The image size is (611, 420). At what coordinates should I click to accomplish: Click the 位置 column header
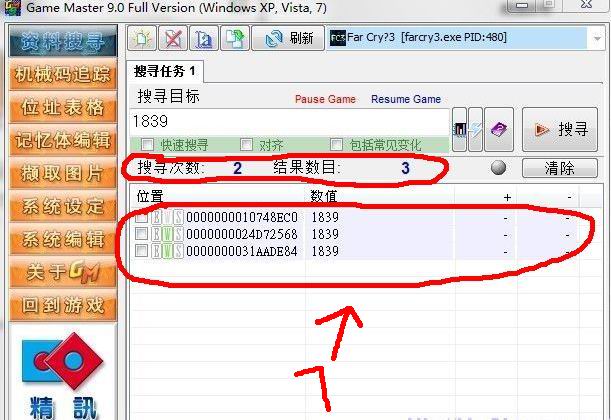tap(217, 196)
